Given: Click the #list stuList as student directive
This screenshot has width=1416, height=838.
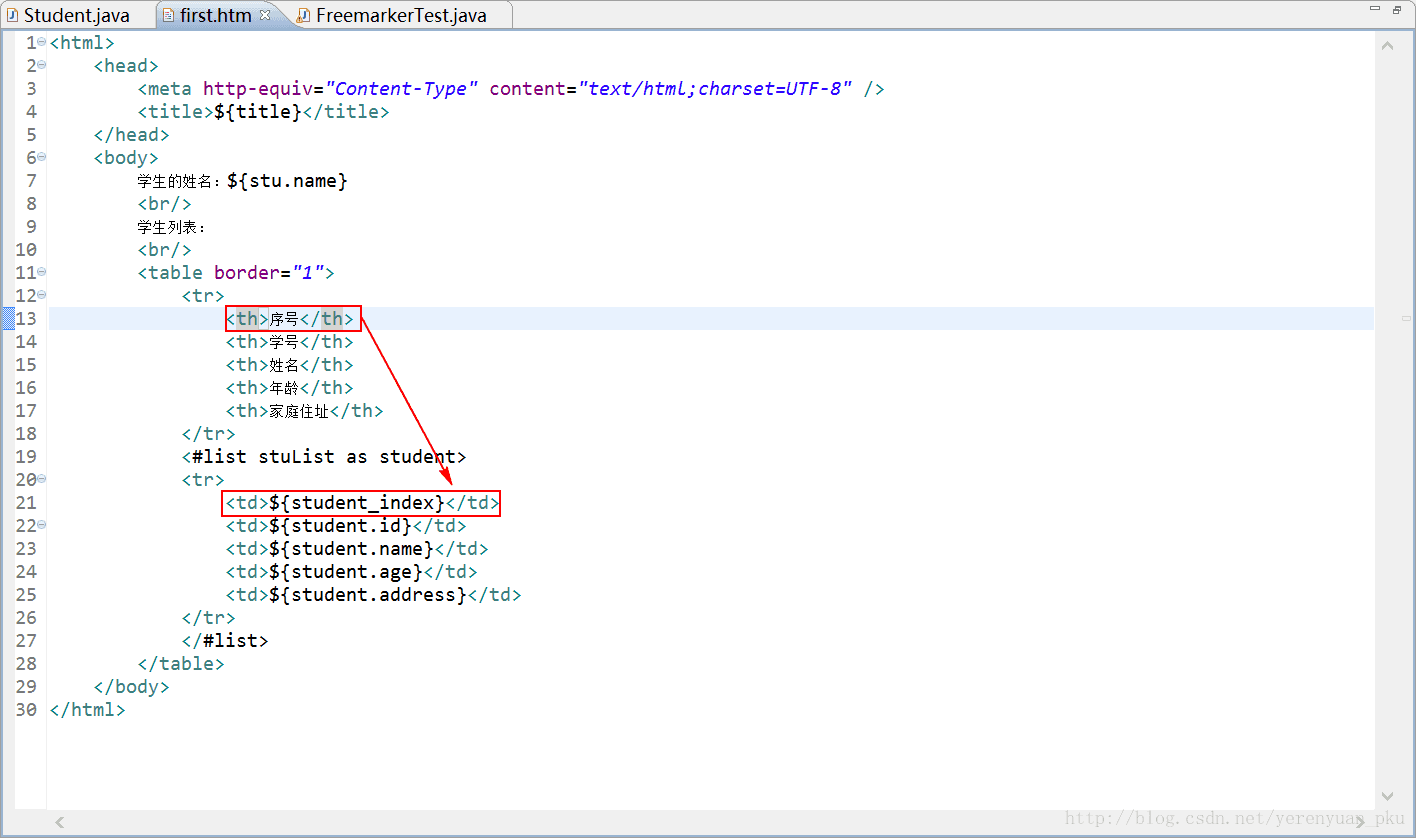Looking at the screenshot, I should pyautogui.click(x=324, y=456).
